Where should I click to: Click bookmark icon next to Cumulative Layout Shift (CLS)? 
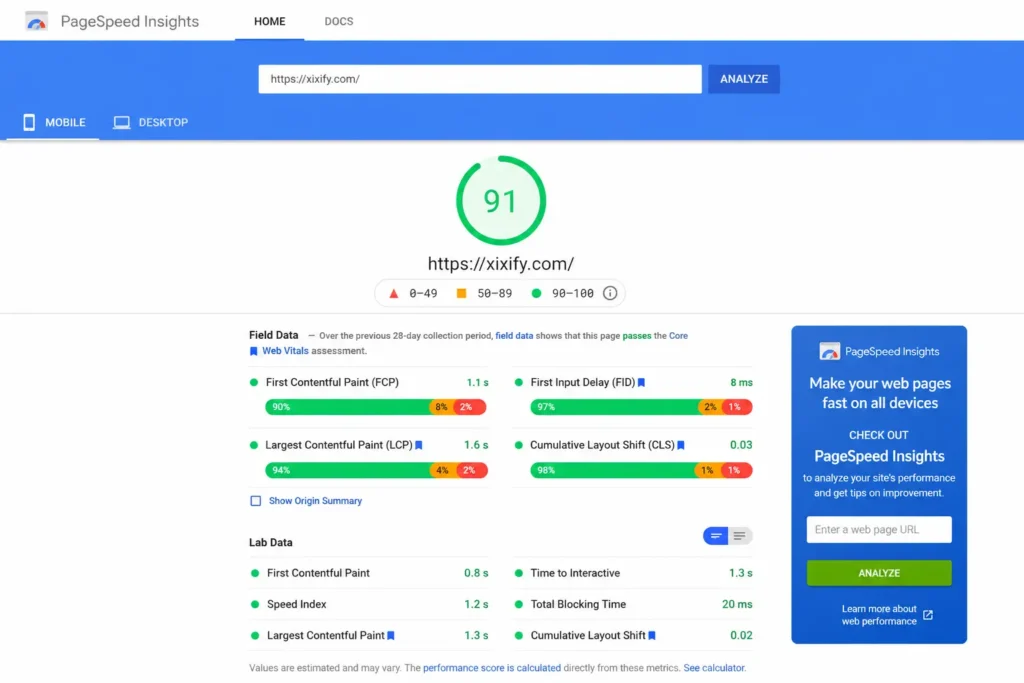(680, 445)
